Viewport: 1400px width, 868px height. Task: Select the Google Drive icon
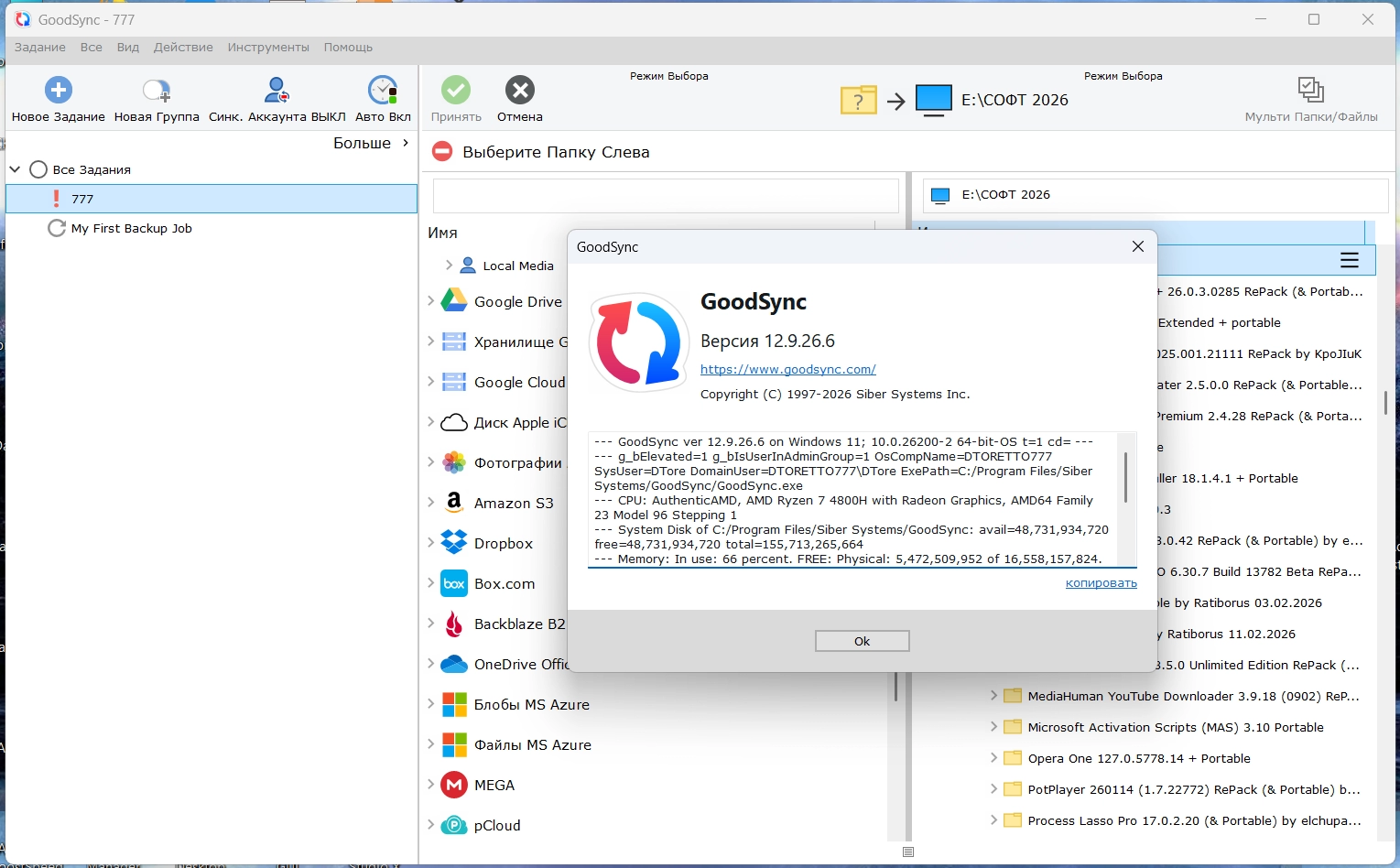454,301
